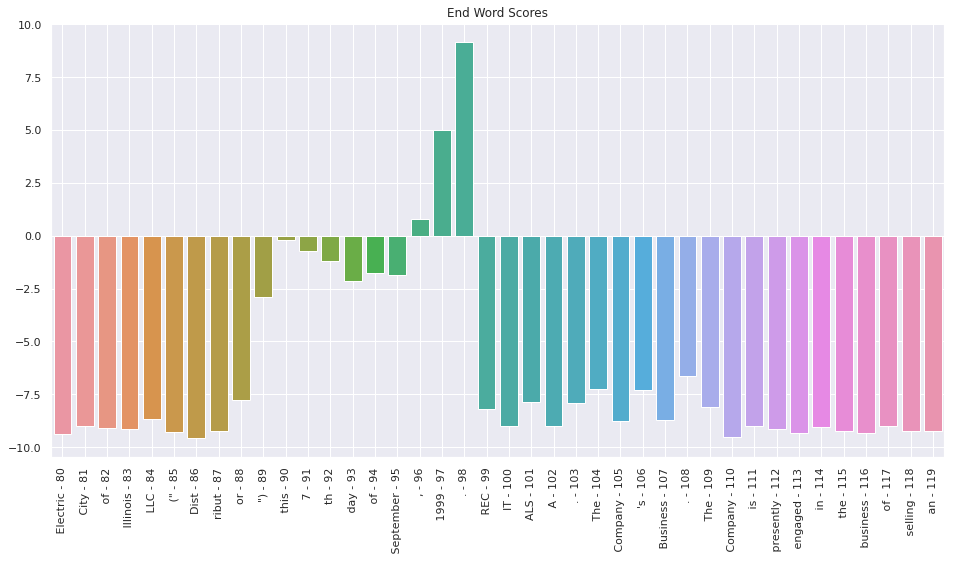The height and width of the screenshot is (562, 962).
Task: Click the pink Electric - 80 bar
Action: point(63,335)
